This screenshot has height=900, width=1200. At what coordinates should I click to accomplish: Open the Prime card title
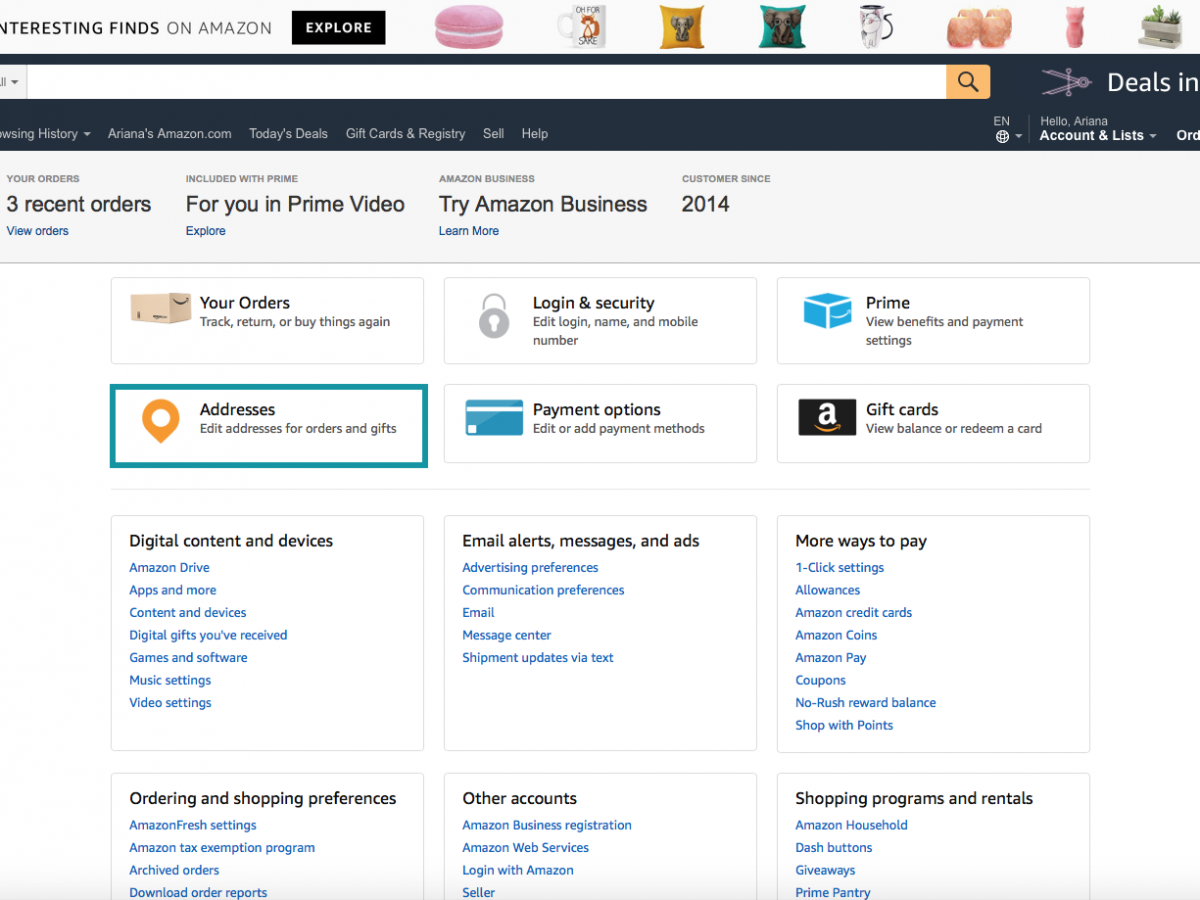(888, 303)
